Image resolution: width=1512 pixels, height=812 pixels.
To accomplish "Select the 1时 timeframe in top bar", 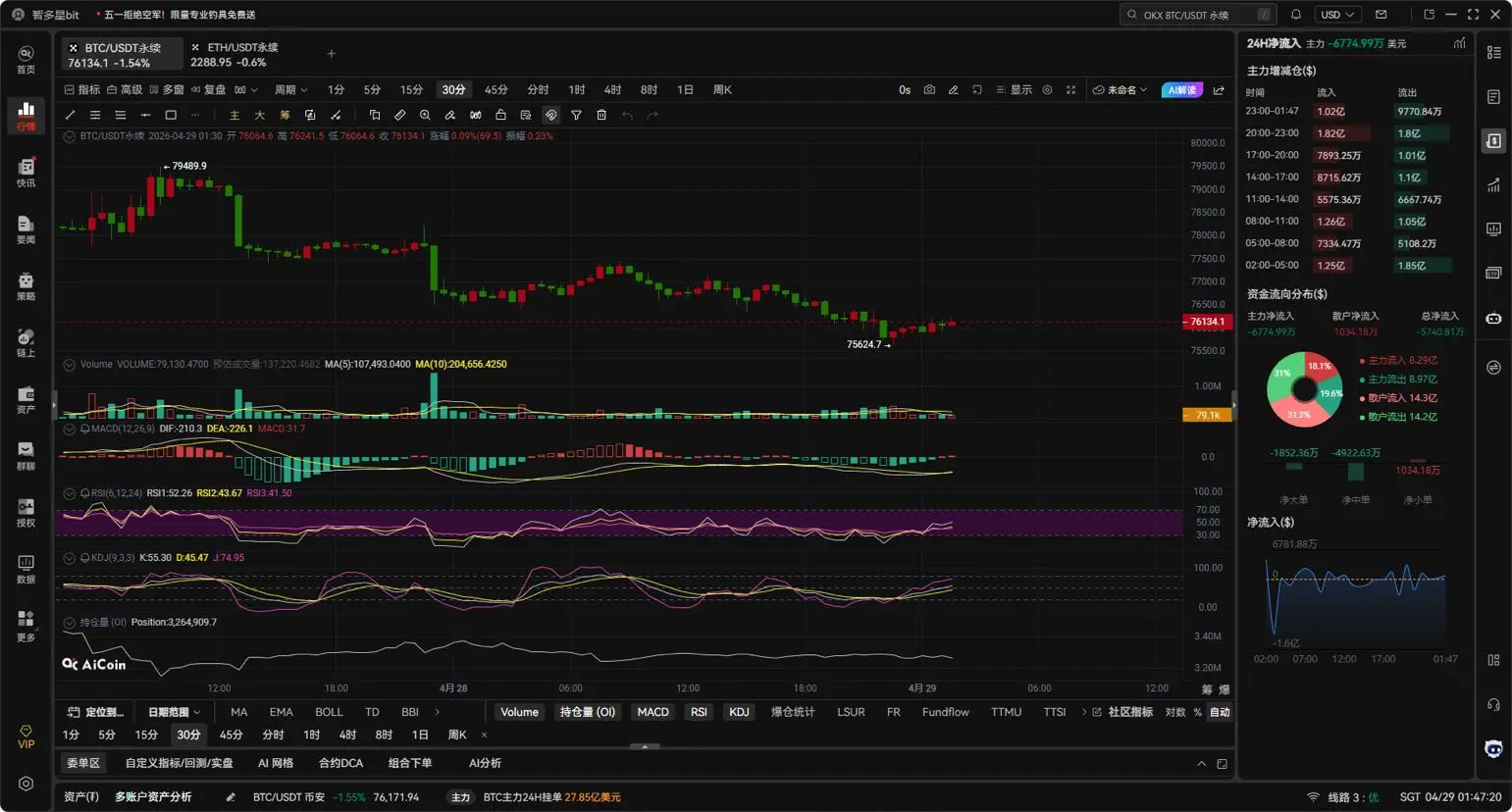I will click(577, 90).
